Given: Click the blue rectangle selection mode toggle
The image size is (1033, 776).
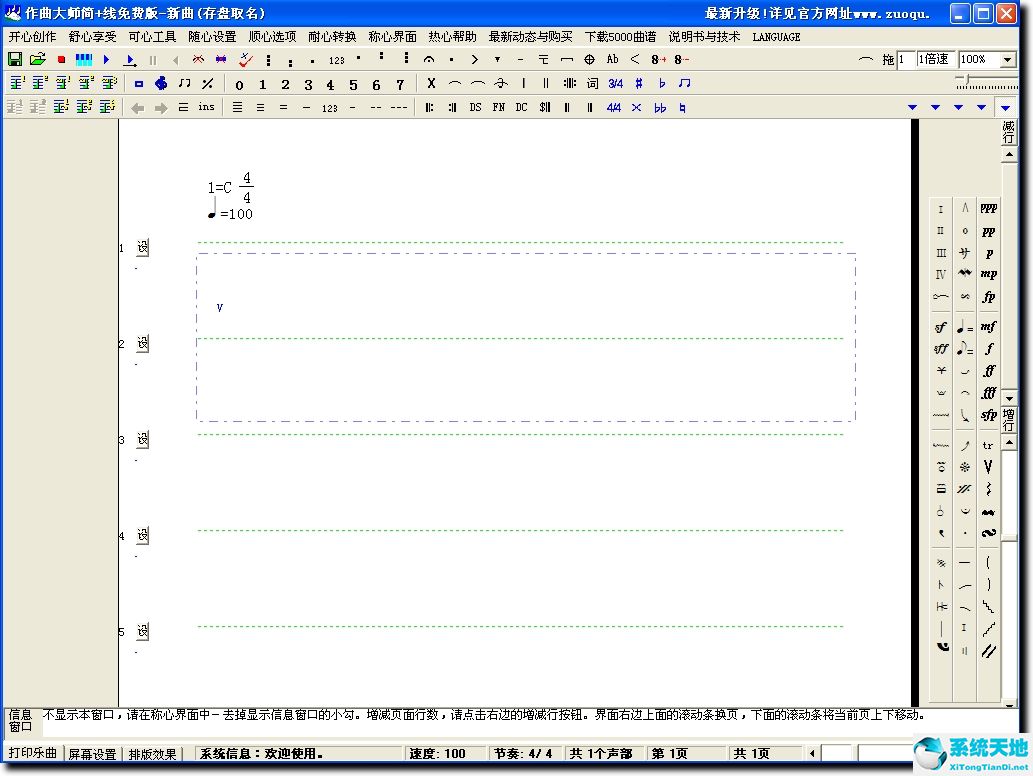Looking at the screenshot, I should 138,84.
